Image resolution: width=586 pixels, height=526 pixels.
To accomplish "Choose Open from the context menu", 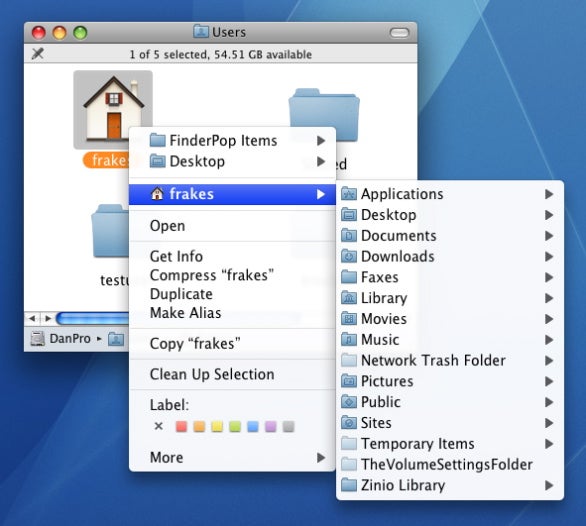I will point(232,226).
